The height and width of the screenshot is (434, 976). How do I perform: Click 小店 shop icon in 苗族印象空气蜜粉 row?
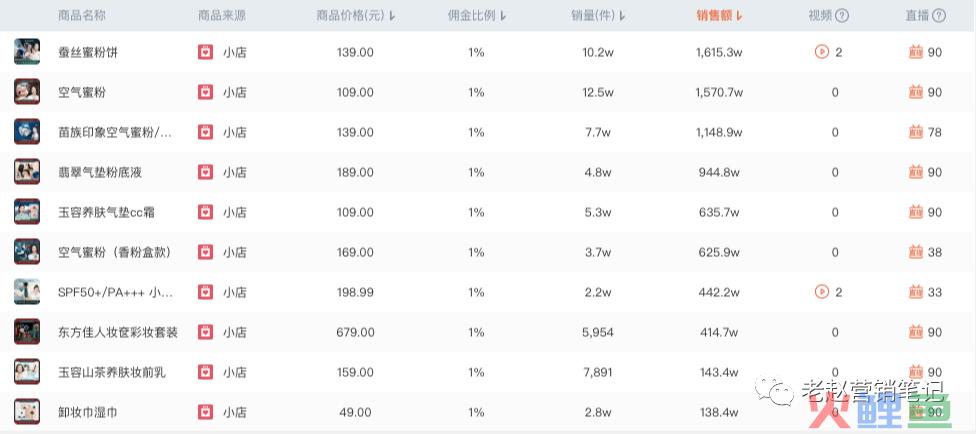pos(205,131)
